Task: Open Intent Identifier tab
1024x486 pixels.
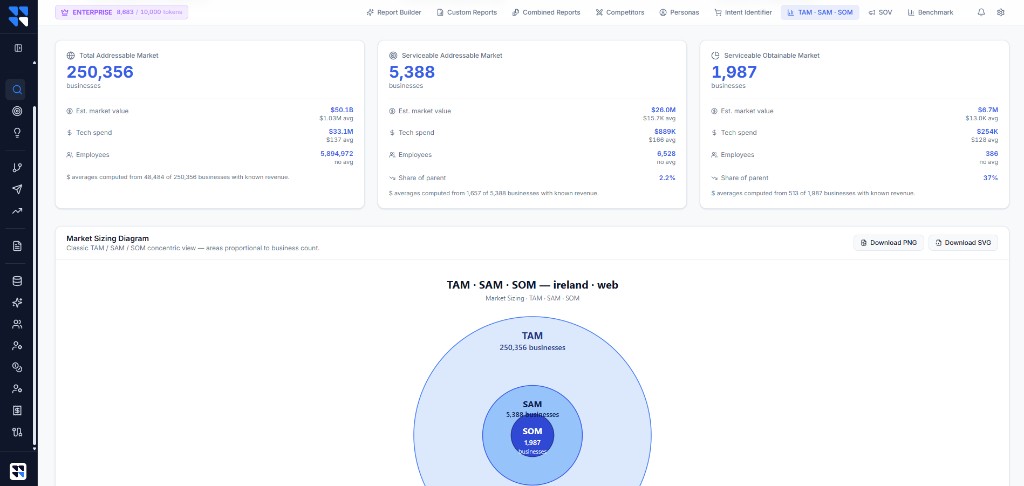Action: click(743, 12)
